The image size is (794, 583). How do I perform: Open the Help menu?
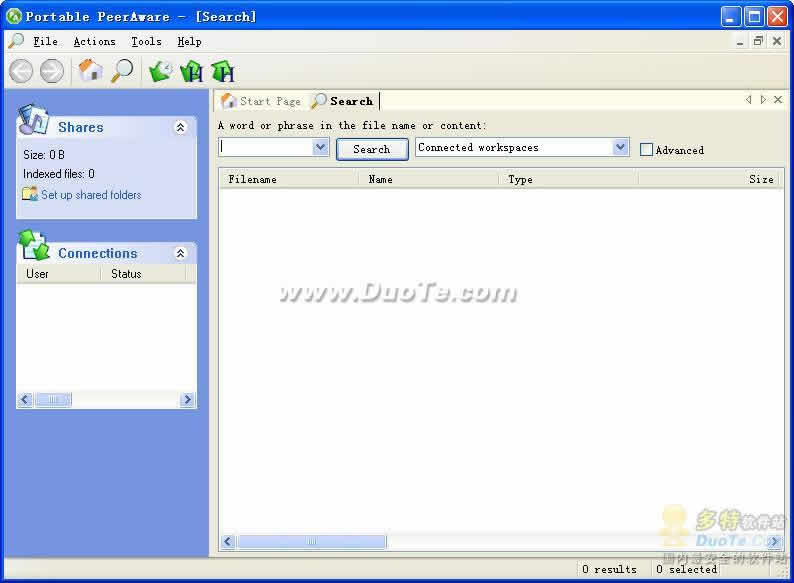[x=189, y=42]
